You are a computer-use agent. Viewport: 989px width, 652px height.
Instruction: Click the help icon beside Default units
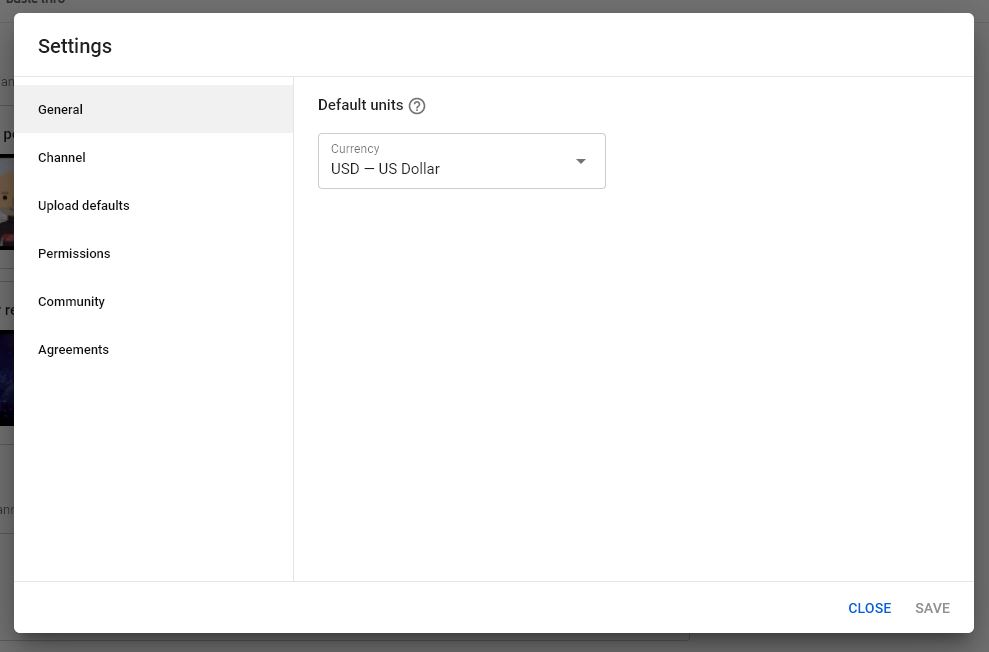(417, 106)
